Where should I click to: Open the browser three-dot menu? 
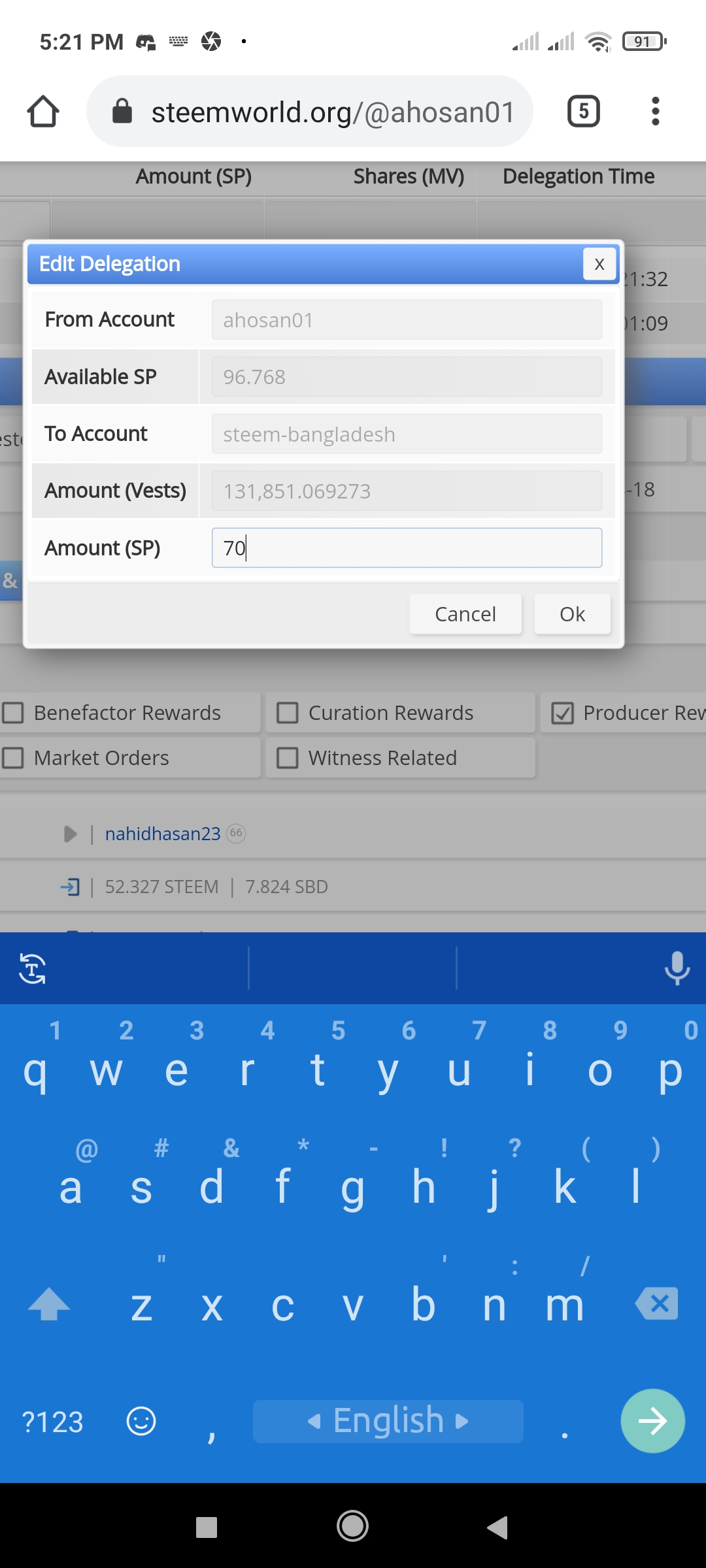[656, 111]
